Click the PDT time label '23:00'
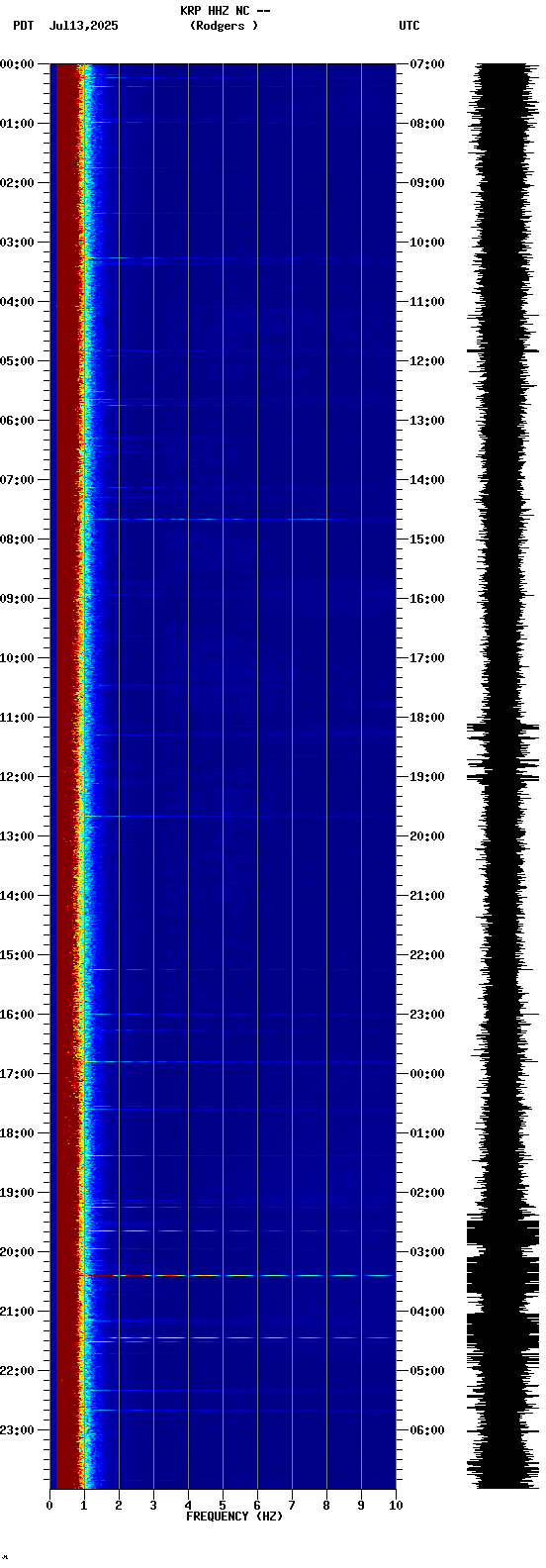 (18, 1430)
